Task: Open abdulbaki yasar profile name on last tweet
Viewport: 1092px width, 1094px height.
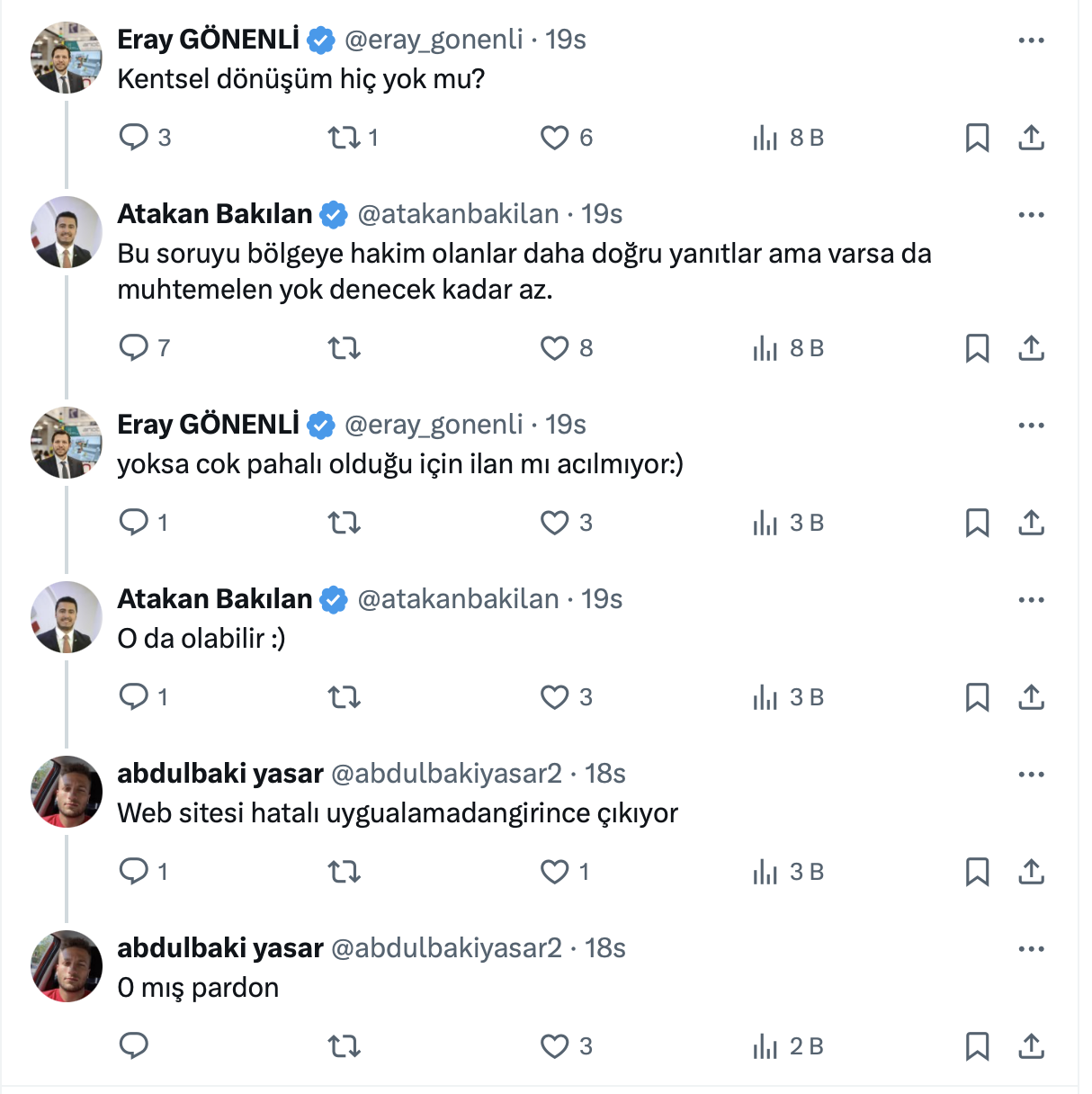Action: click(220, 948)
